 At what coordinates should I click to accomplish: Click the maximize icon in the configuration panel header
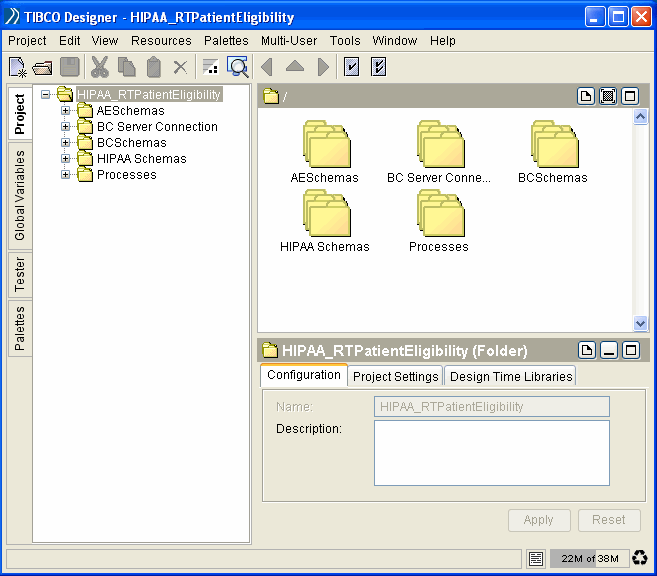point(631,350)
